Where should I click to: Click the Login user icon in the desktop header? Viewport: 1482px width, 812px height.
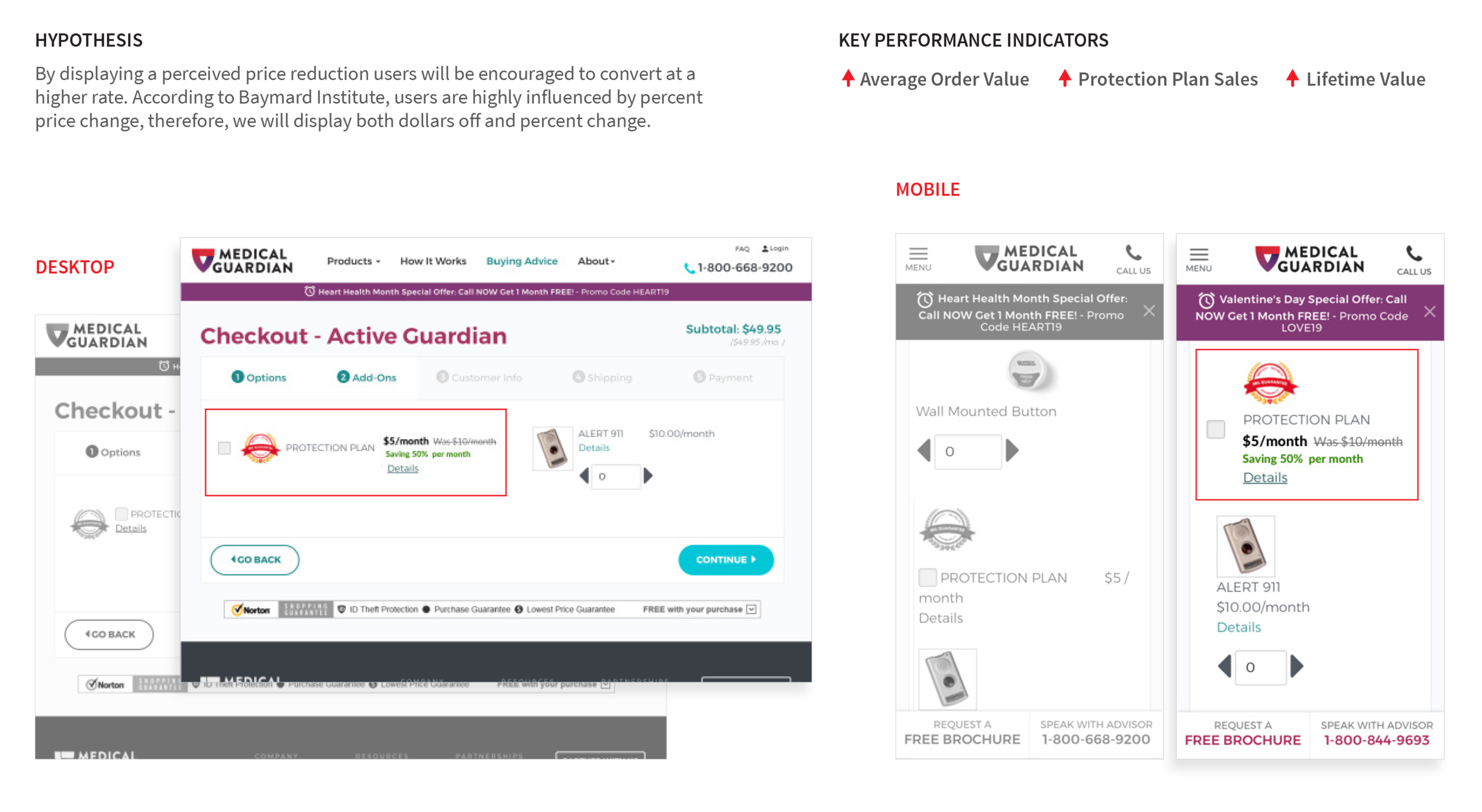pyautogui.click(x=765, y=248)
